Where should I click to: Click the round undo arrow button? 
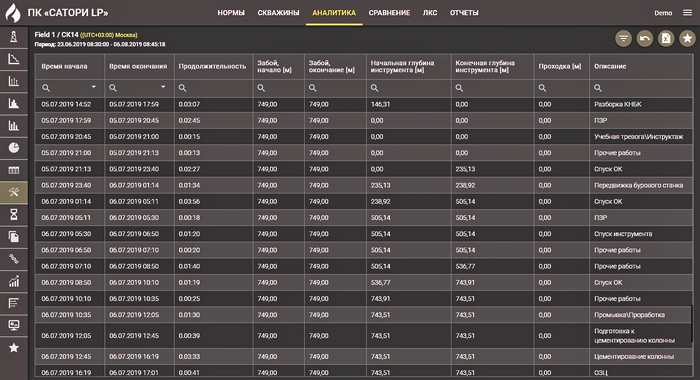pos(645,38)
